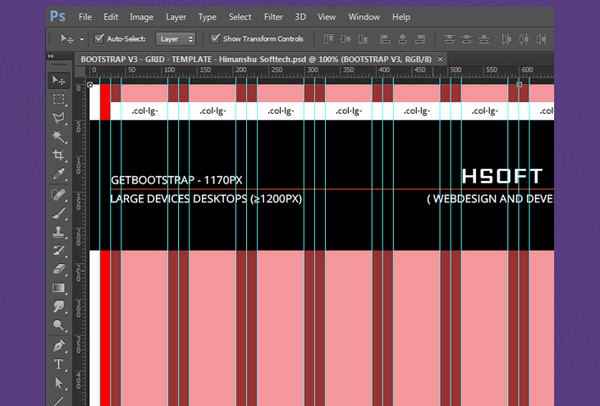Image resolution: width=600 pixels, height=406 pixels.
Task: Select the Move tool in the toolbox
Action: tap(59, 80)
